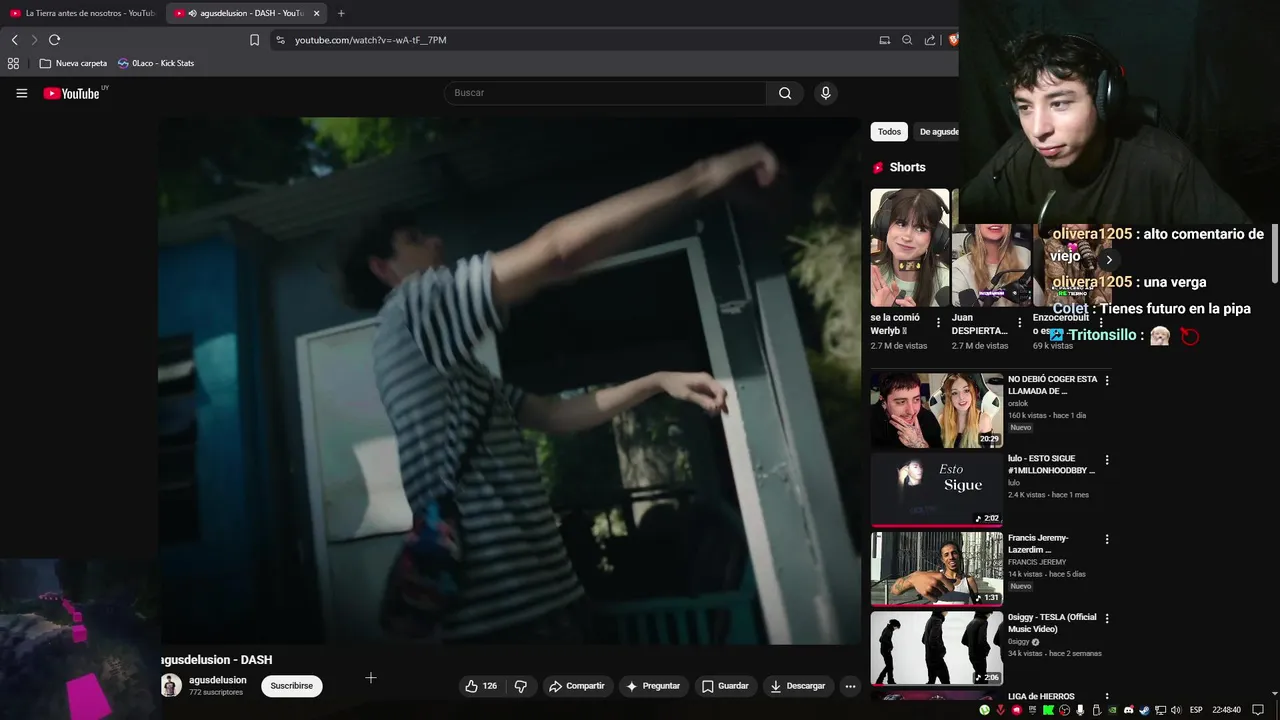
Task: Go back with browser back arrow
Action: click(x=14, y=40)
